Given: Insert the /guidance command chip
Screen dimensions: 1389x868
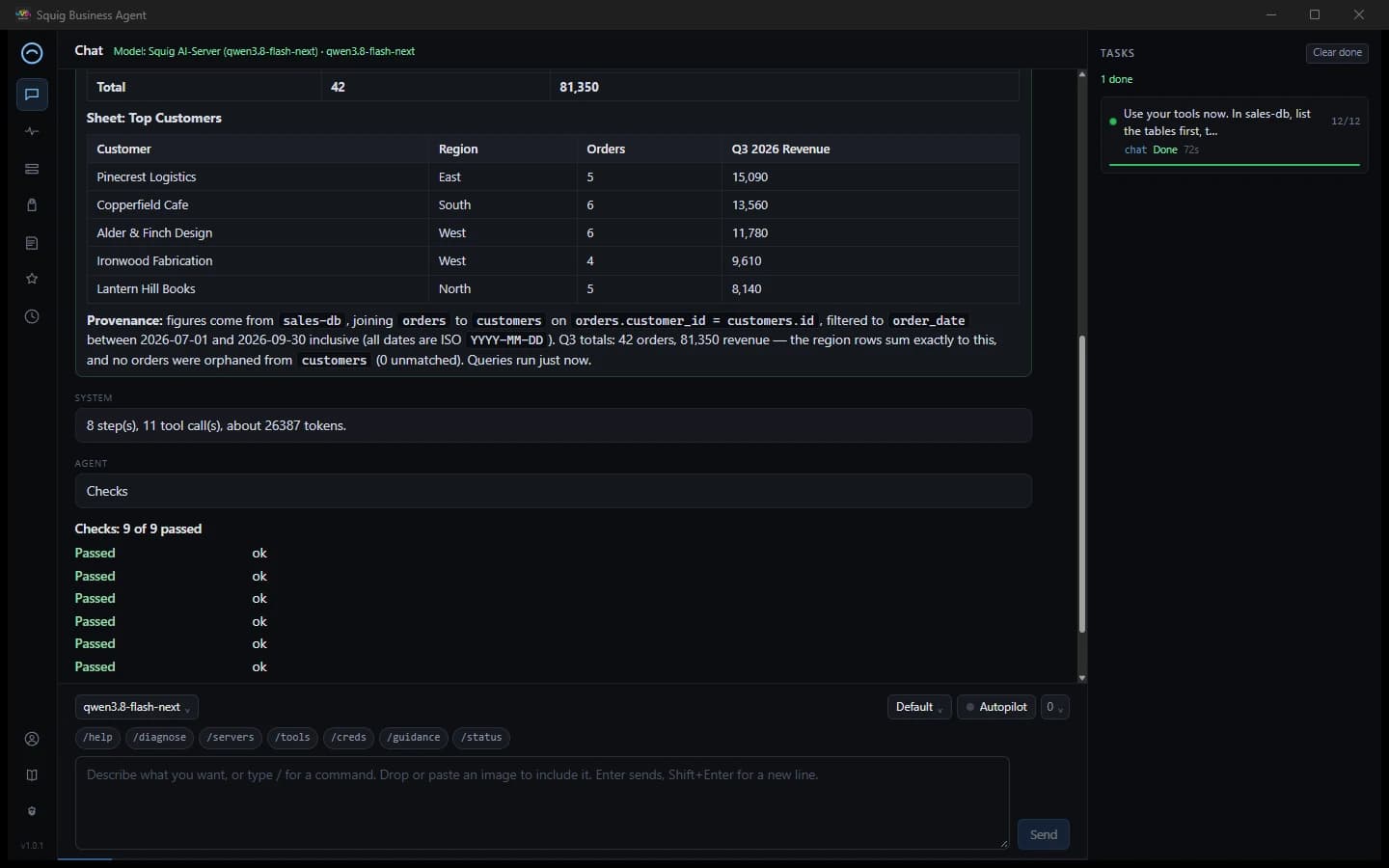Looking at the screenshot, I should [414, 738].
